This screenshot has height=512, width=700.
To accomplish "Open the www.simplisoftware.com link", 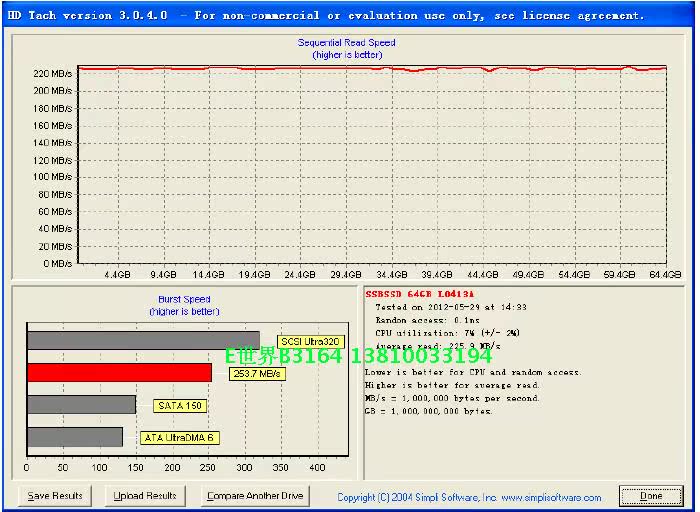I will (x=551, y=497).
